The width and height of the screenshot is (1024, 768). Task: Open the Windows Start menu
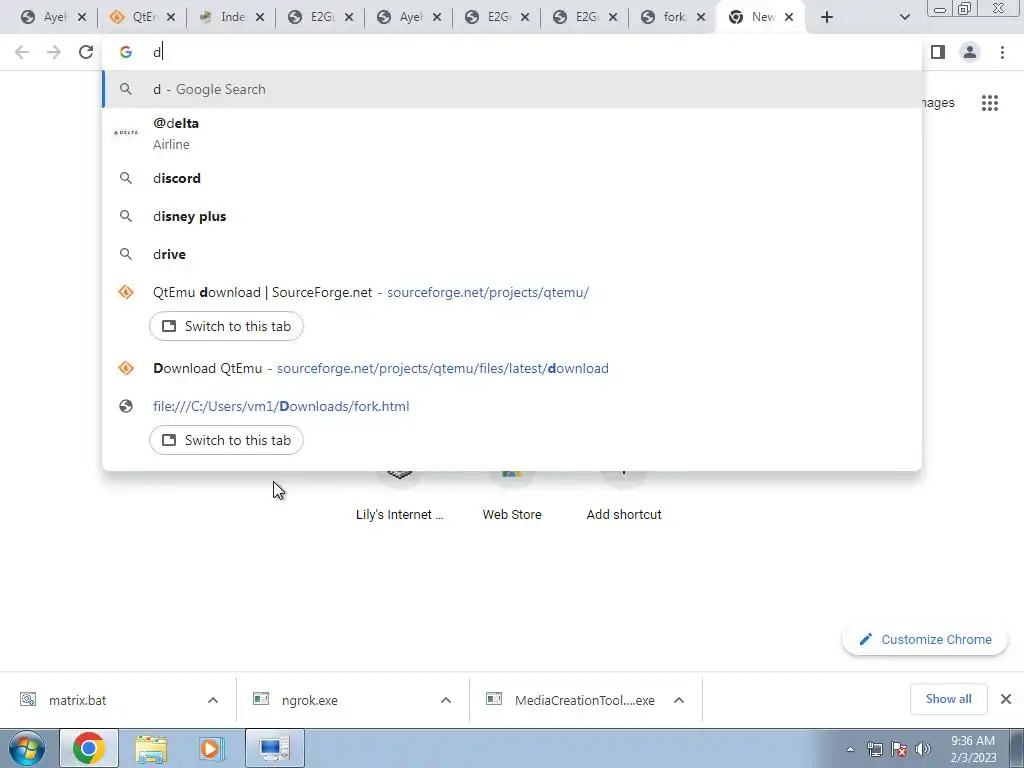(27, 748)
